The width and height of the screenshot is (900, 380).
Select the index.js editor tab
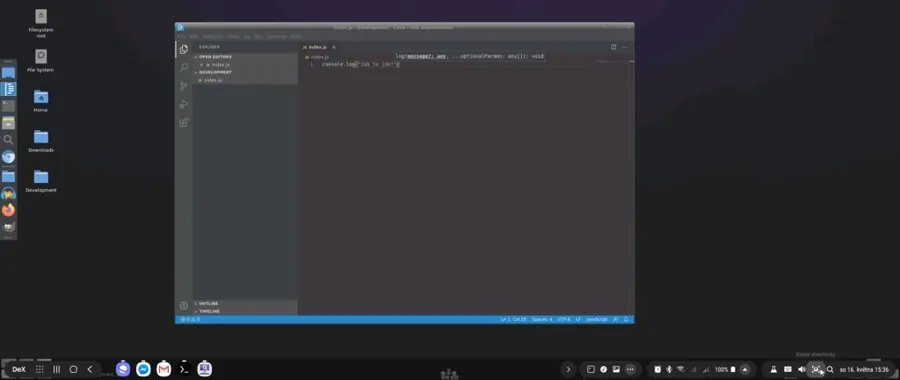[319, 47]
